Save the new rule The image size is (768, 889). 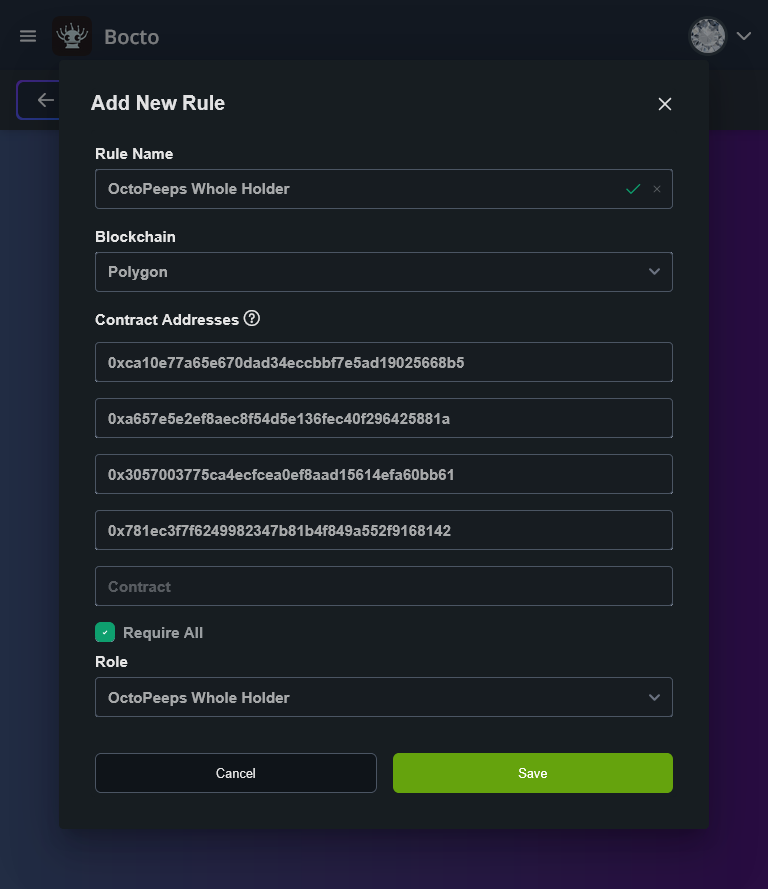click(x=532, y=773)
